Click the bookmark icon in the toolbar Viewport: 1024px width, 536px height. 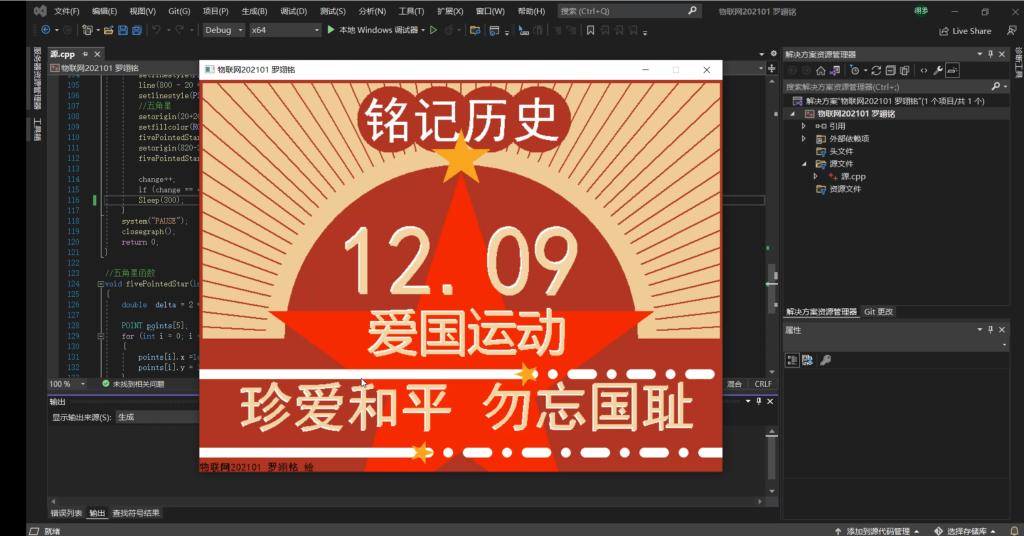coord(591,30)
